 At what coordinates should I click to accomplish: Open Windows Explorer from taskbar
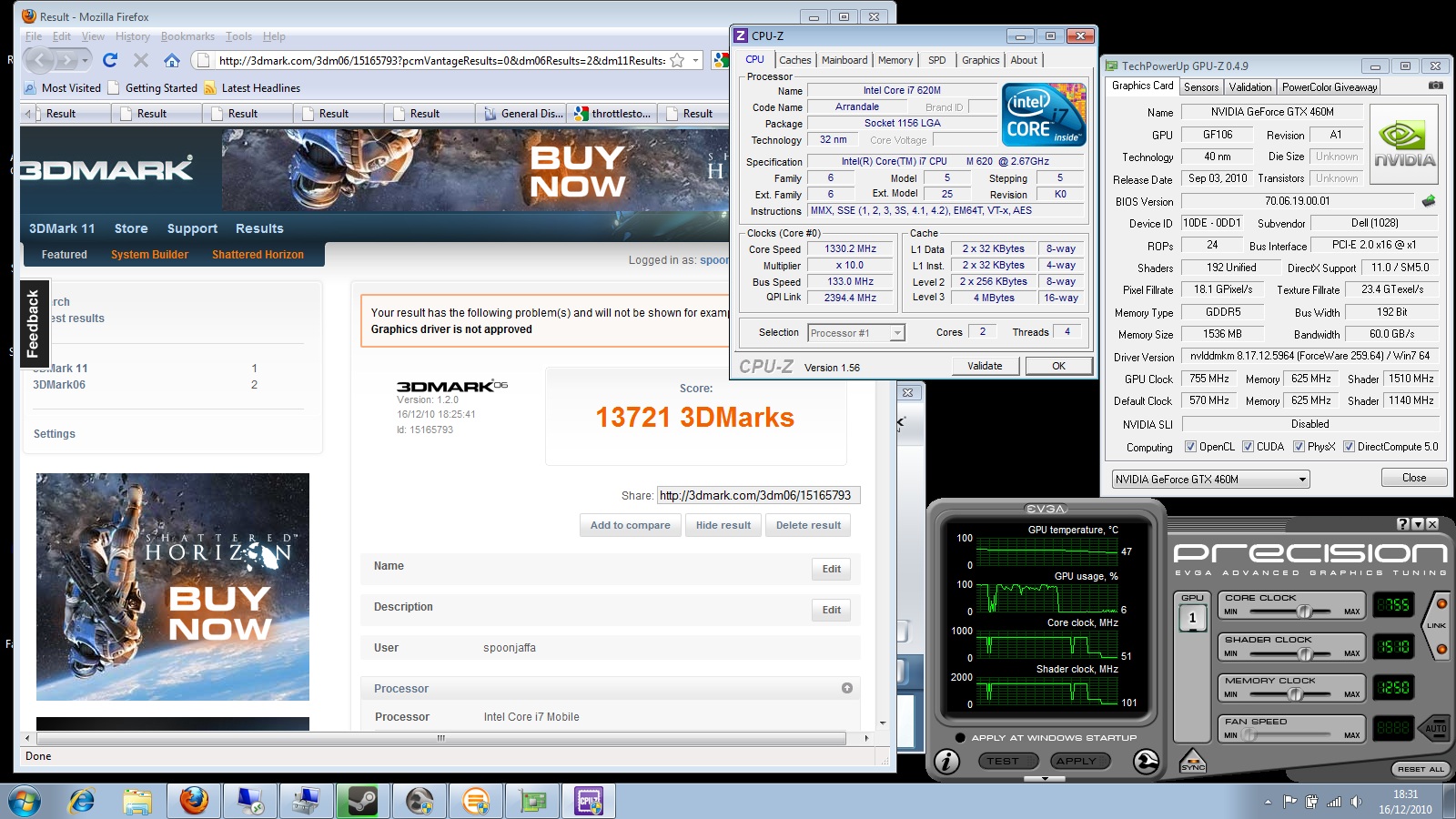[x=137, y=801]
